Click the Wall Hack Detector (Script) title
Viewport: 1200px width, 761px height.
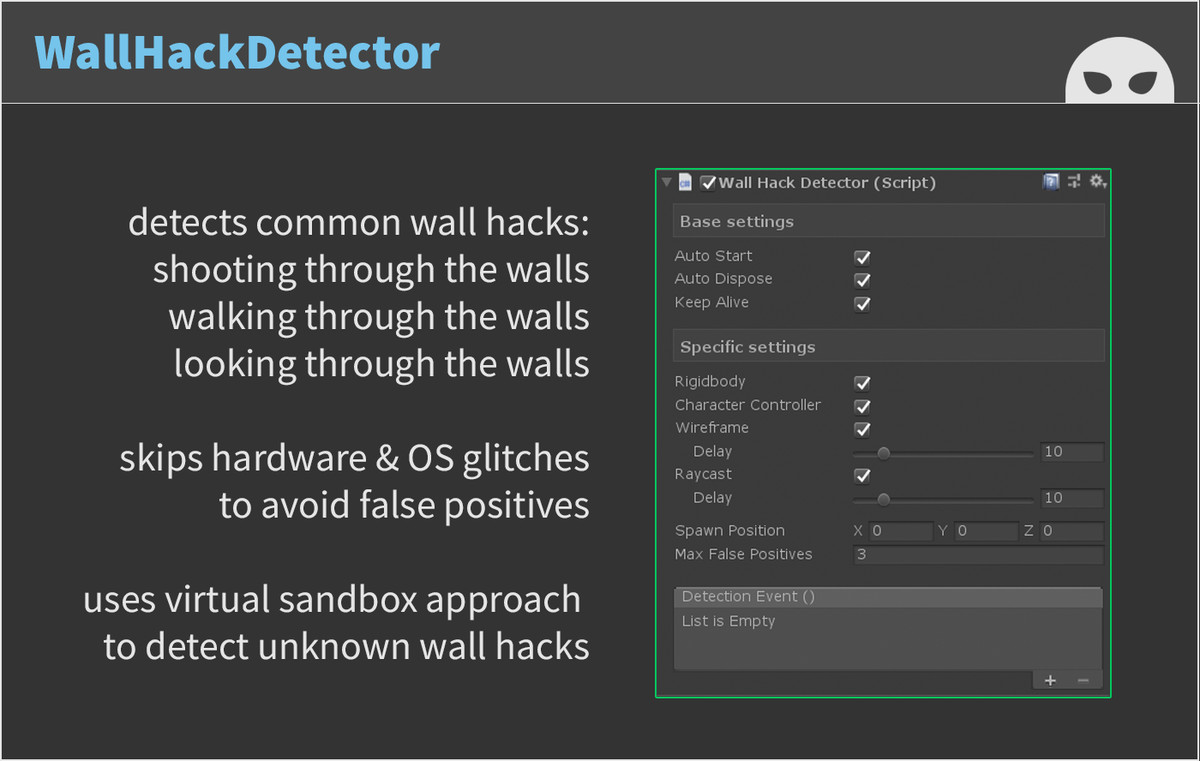pyautogui.click(x=827, y=183)
